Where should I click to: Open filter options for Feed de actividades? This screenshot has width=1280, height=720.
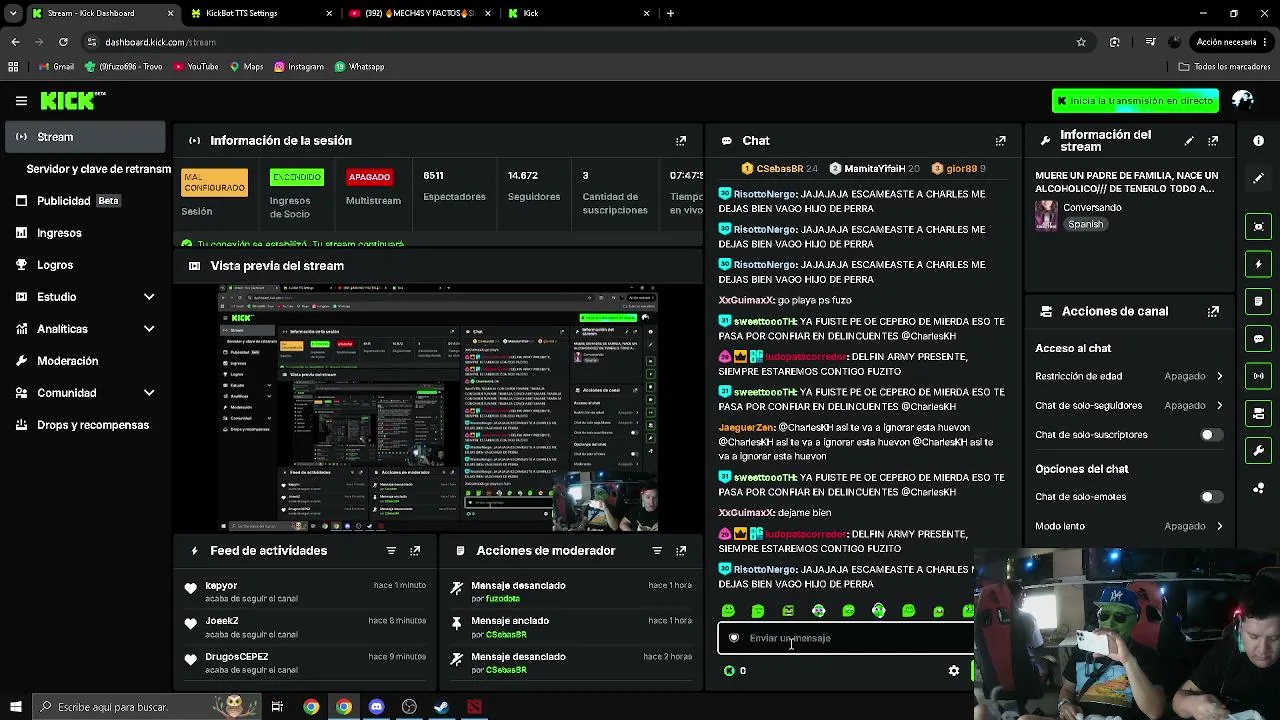[x=391, y=551]
